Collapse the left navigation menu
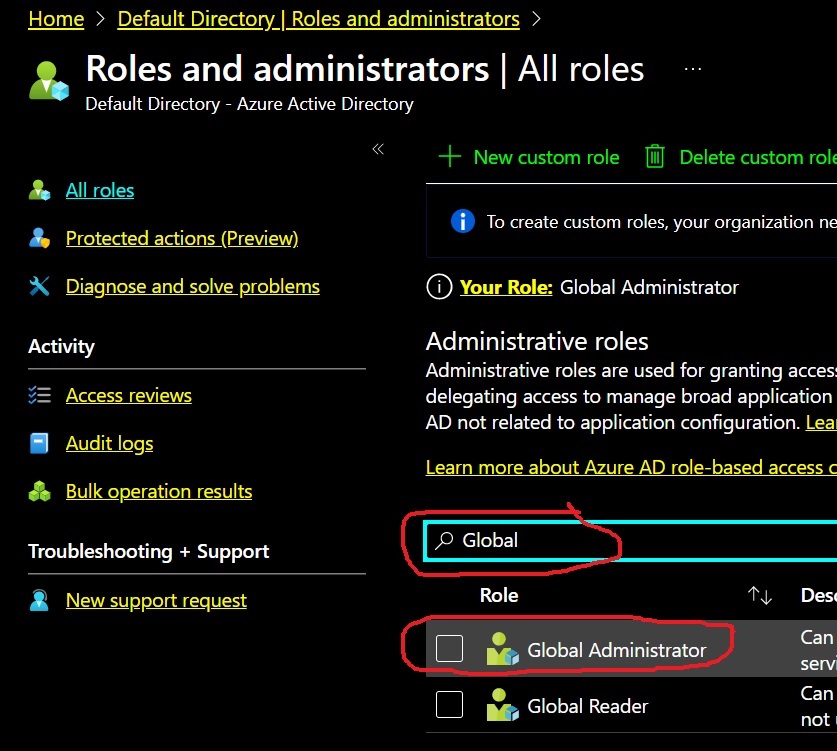 (378, 149)
